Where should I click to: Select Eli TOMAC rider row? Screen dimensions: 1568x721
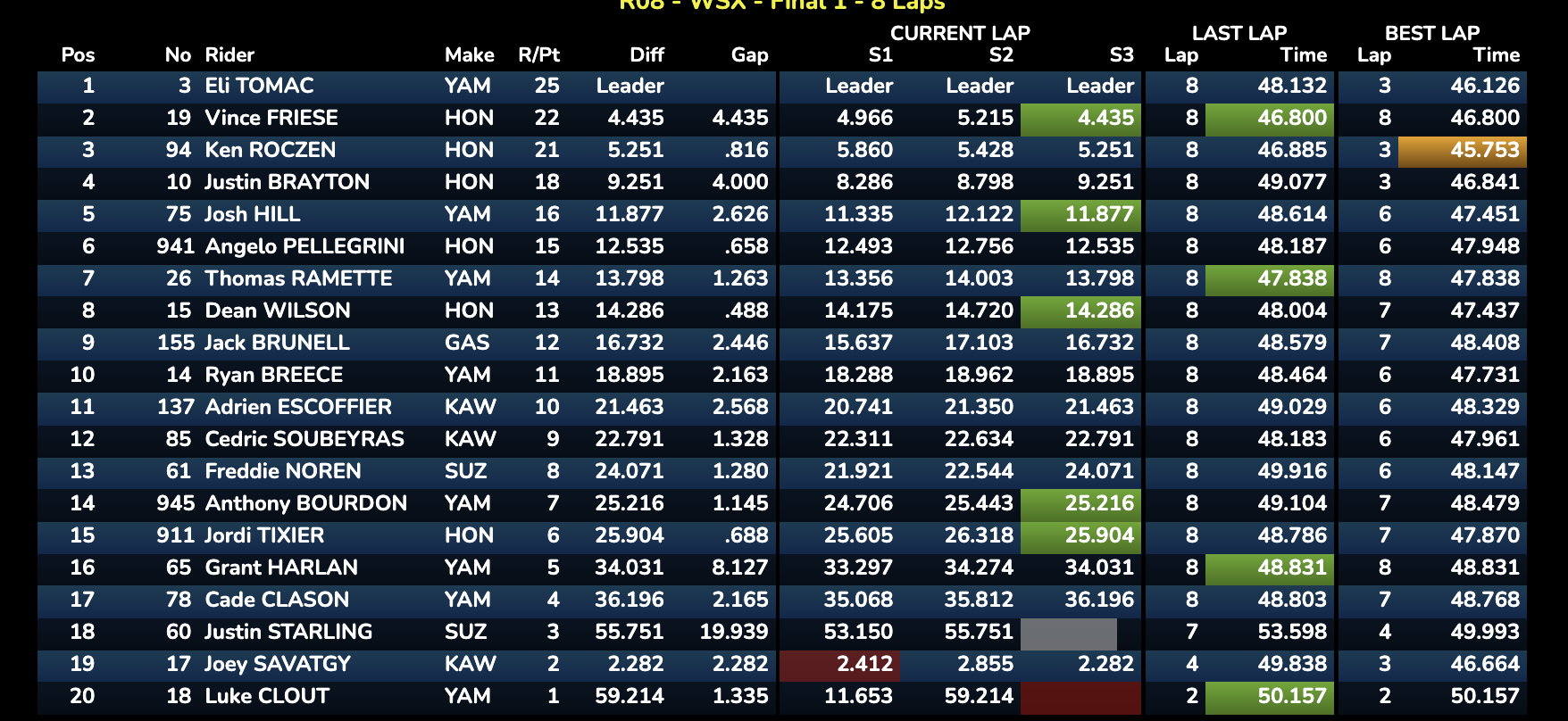[782, 87]
